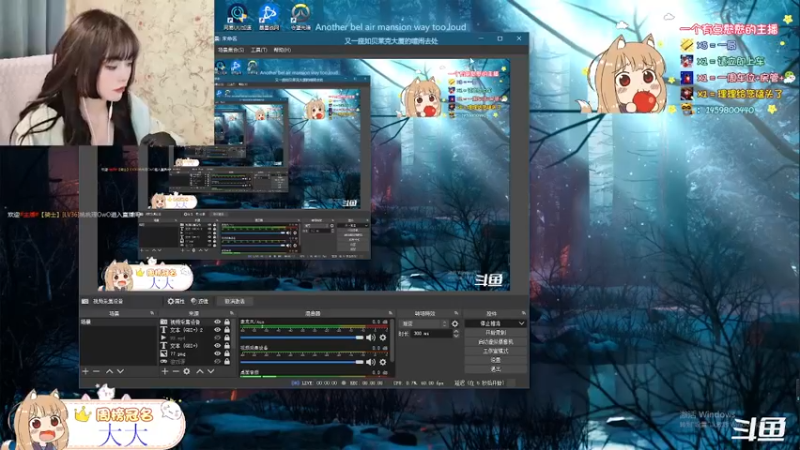Open source properties gear below the sources list
Image resolution: width=800 pixels, height=450 pixels.
187,371
